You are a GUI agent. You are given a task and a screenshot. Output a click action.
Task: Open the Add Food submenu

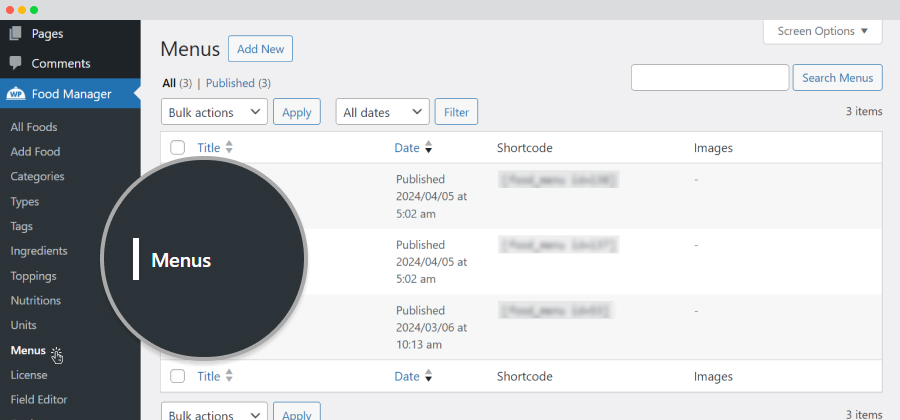[35, 151]
